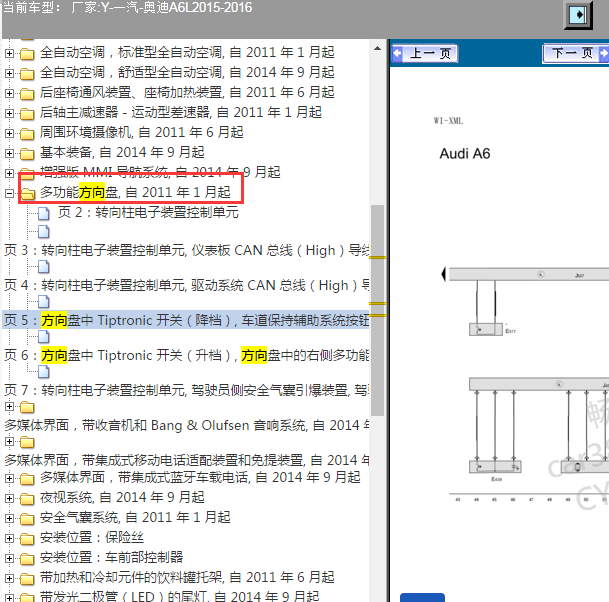Open folder icon of 多媒体界面 蓝牙车载电话
609x602 pixels.
click(27, 478)
